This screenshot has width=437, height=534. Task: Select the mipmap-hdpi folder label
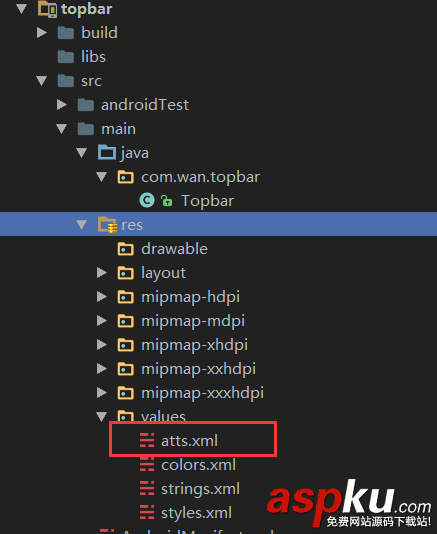[x=190, y=297]
